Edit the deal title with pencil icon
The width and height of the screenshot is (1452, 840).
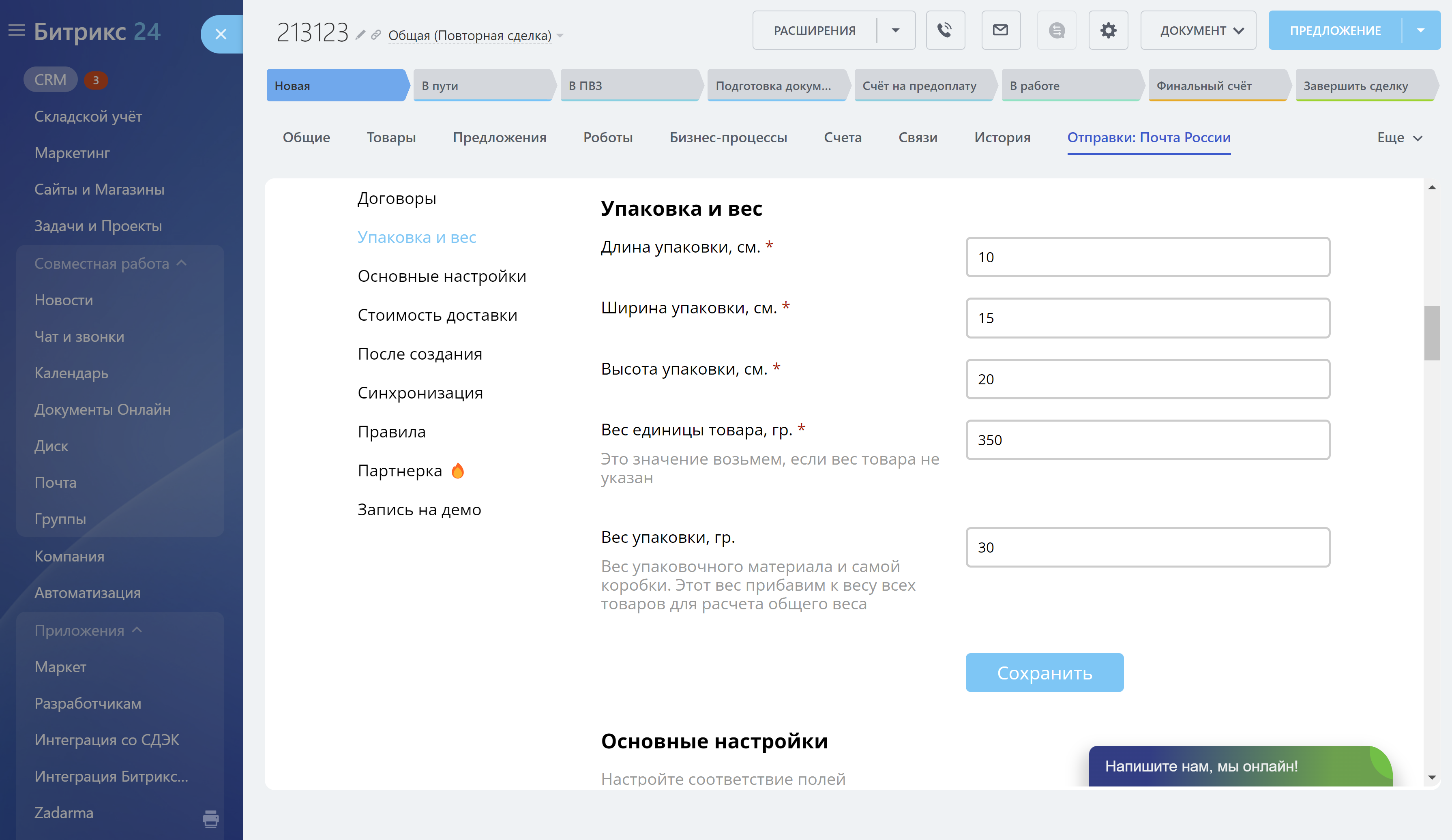coord(360,35)
